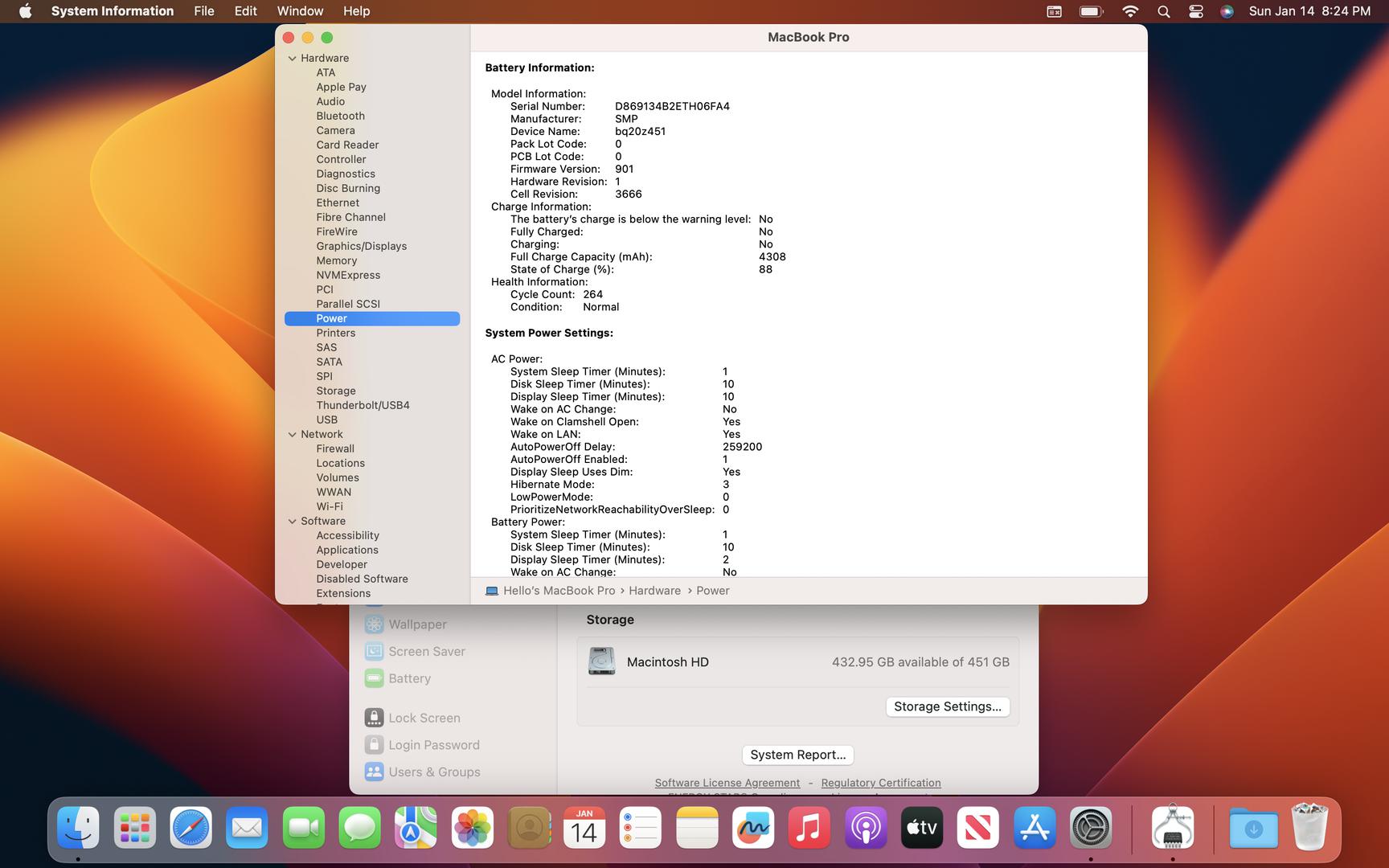1389x868 pixels.
Task: Open the Window menu
Action: (300, 11)
